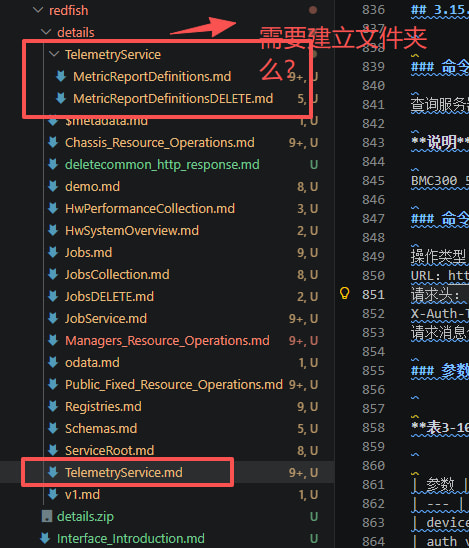Click the details.zip archive file icon
469x548 pixels.
[x=47, y=516]
